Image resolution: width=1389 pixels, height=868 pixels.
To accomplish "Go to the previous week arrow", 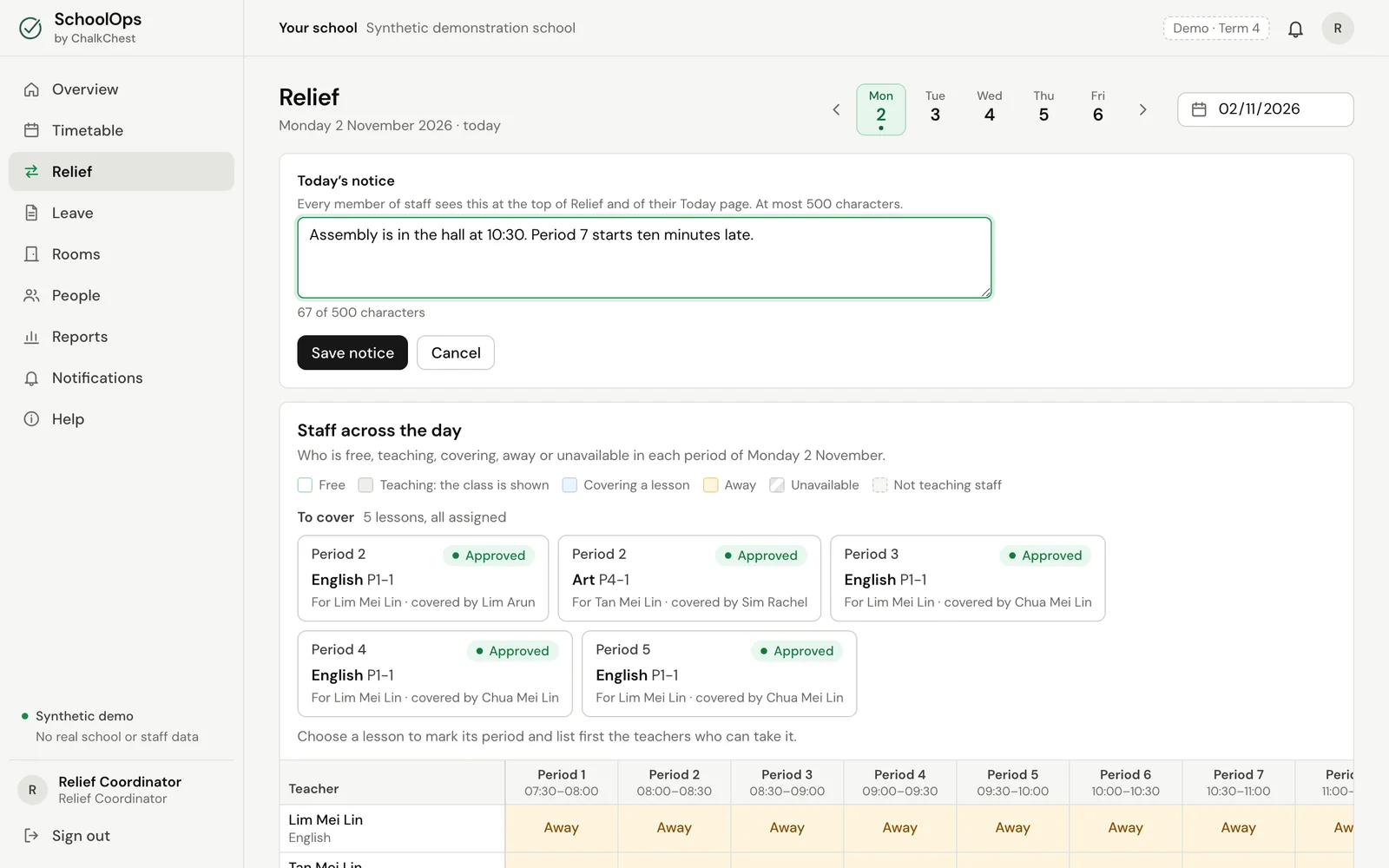I will (x=836, y=109).
